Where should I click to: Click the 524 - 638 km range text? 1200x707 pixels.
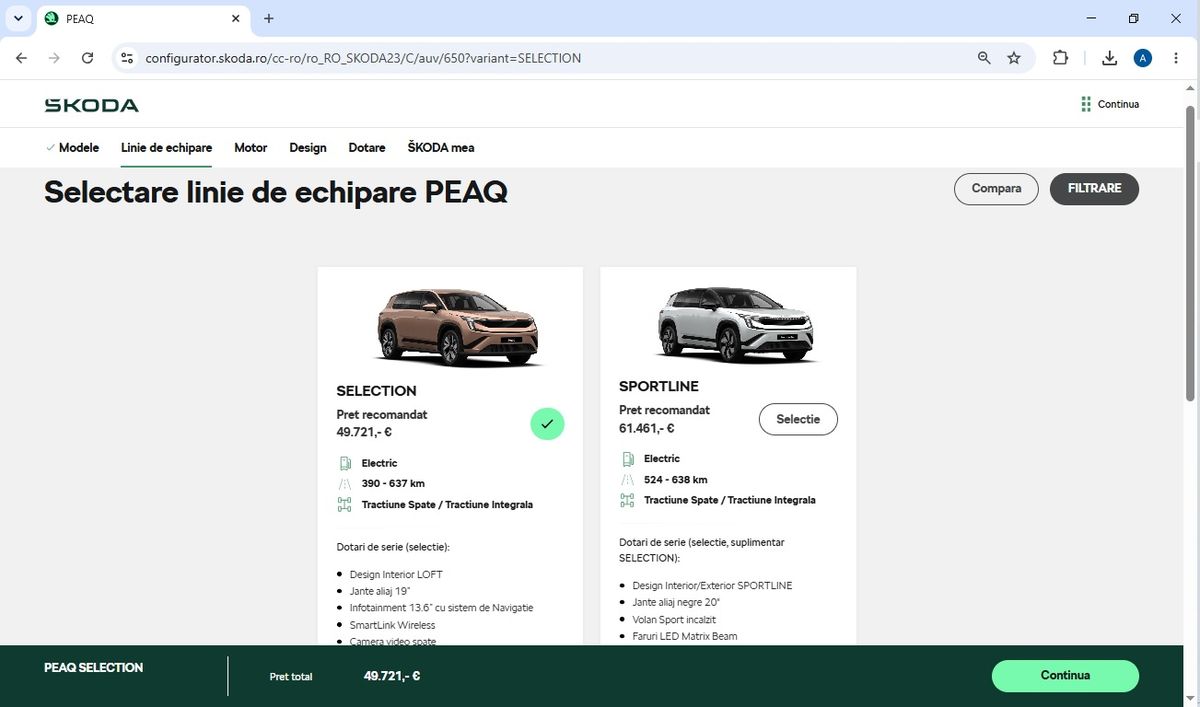(x=676, y=480)
